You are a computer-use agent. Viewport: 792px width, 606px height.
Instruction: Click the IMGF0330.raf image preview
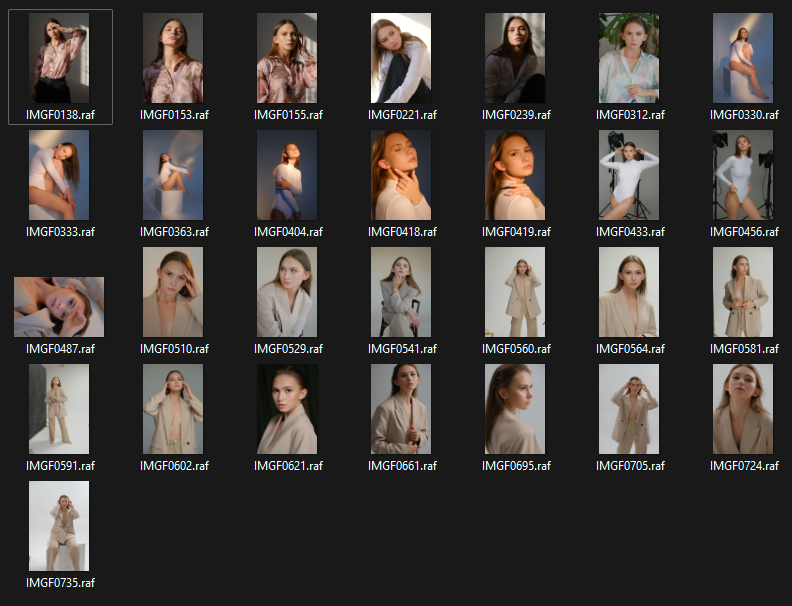click(743, 58)
